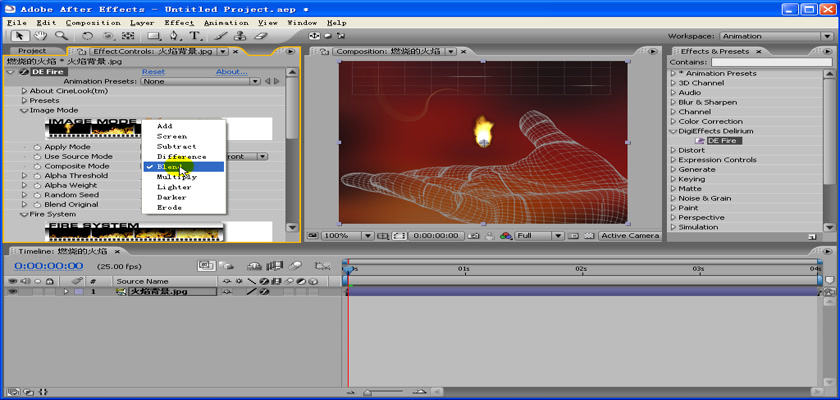Toggle title/action safe guides button
This screenshot has height=400, width=840.
[382, 236]
